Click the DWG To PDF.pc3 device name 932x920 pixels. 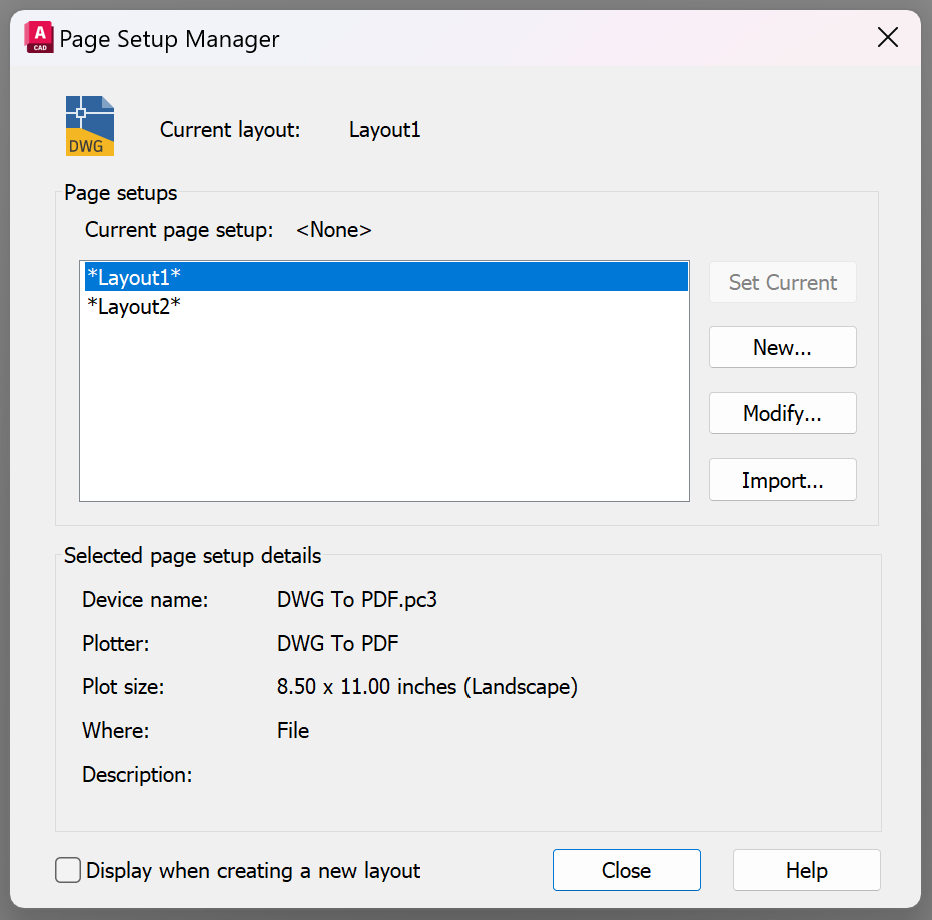click(x=357, y=600)
